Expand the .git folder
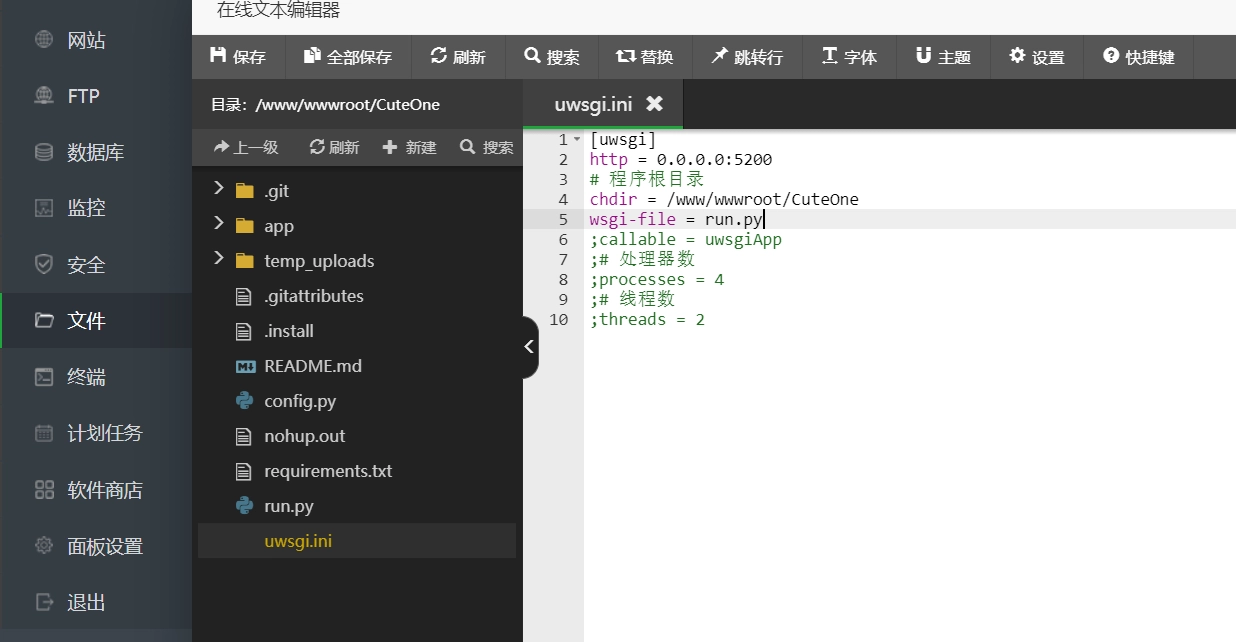Viewport: 1236px width, 642px height. pos(218,190)
